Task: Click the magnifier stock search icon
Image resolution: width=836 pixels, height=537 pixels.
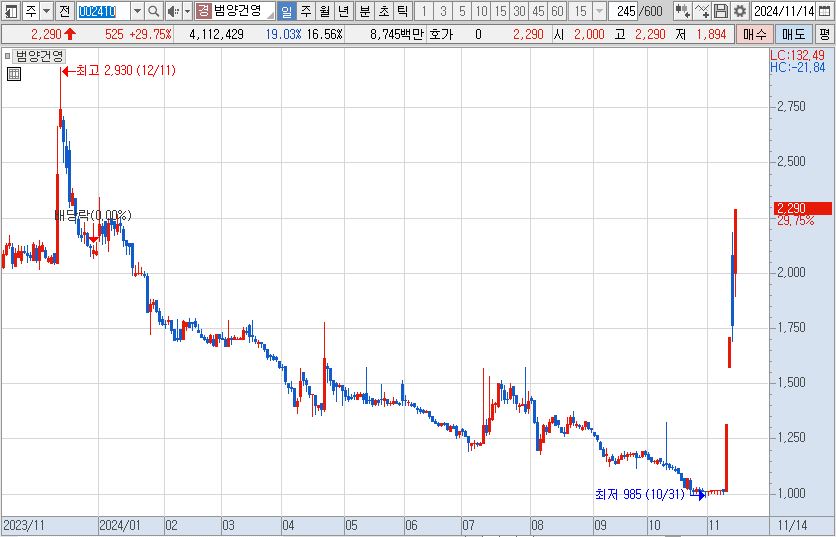Action: click(x=154, y=11)
